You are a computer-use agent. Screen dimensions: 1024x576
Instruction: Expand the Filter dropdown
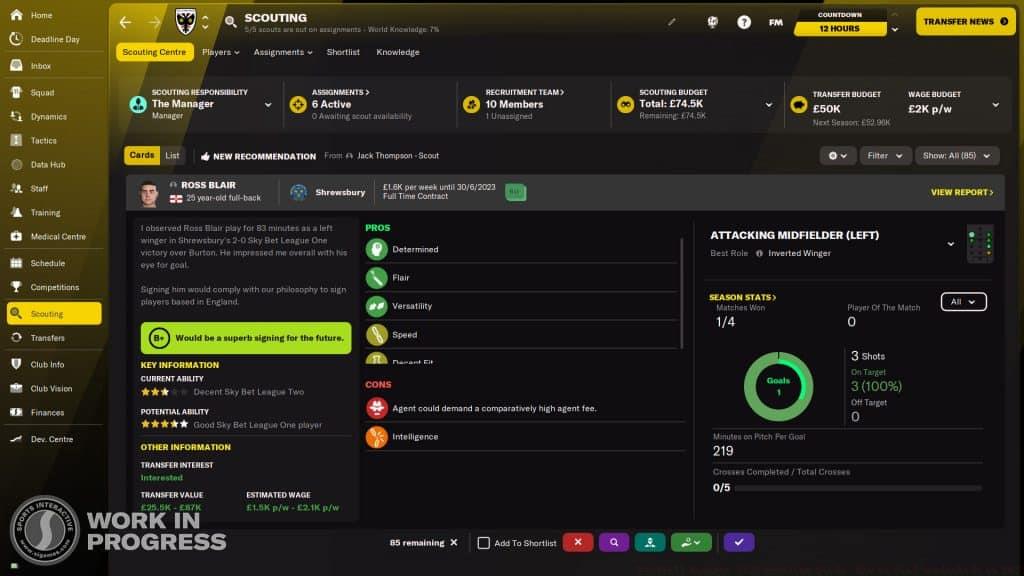coord(885,156)
